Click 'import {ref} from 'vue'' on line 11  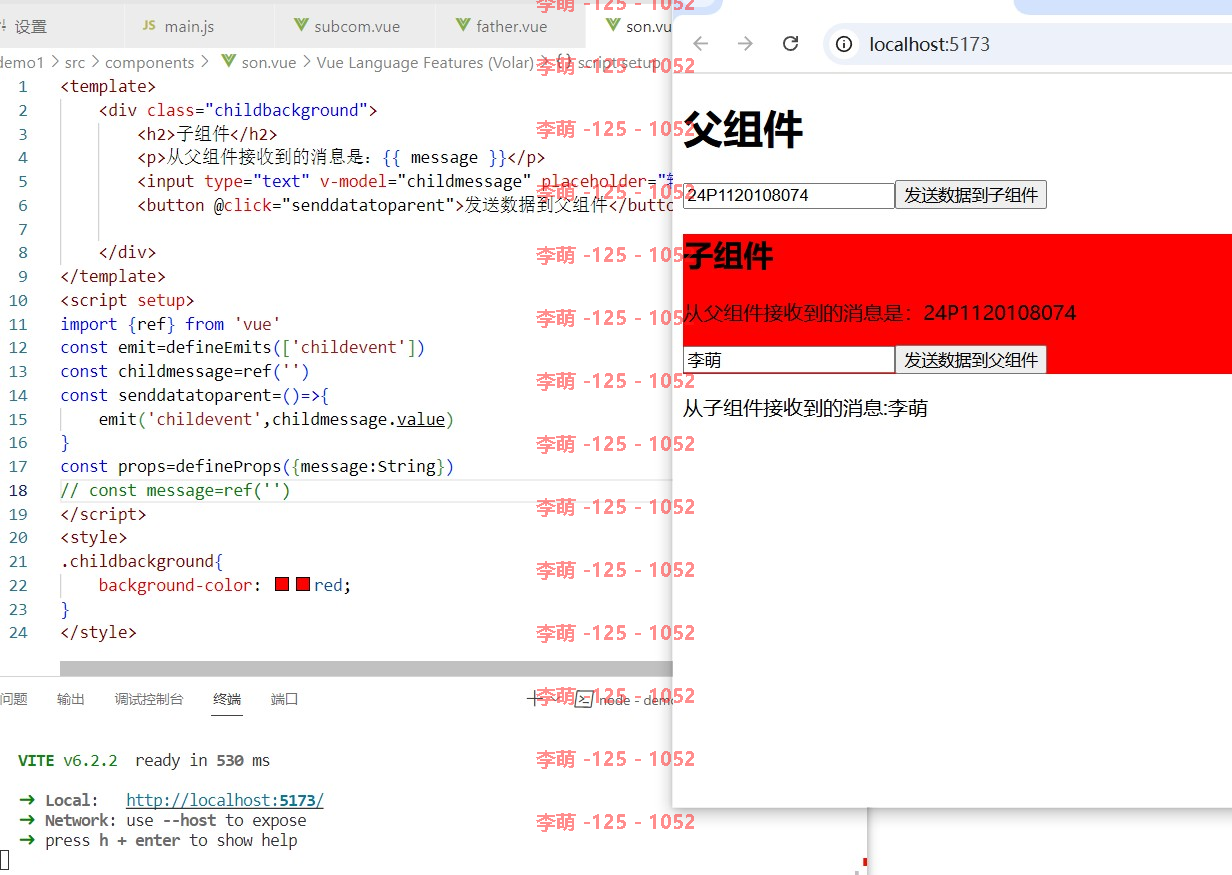click(x=170, y=324)
